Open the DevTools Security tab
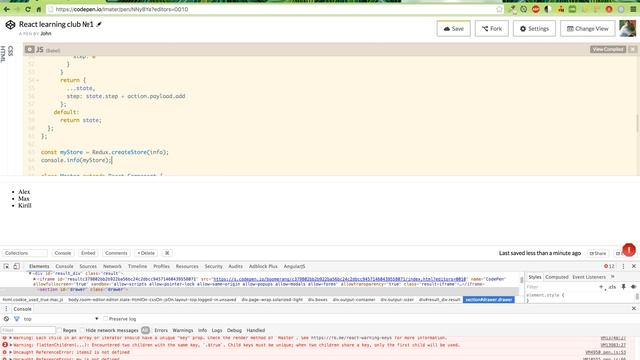Image resolution: width=640 pixels, height=360 pixels. pos(213,266)
